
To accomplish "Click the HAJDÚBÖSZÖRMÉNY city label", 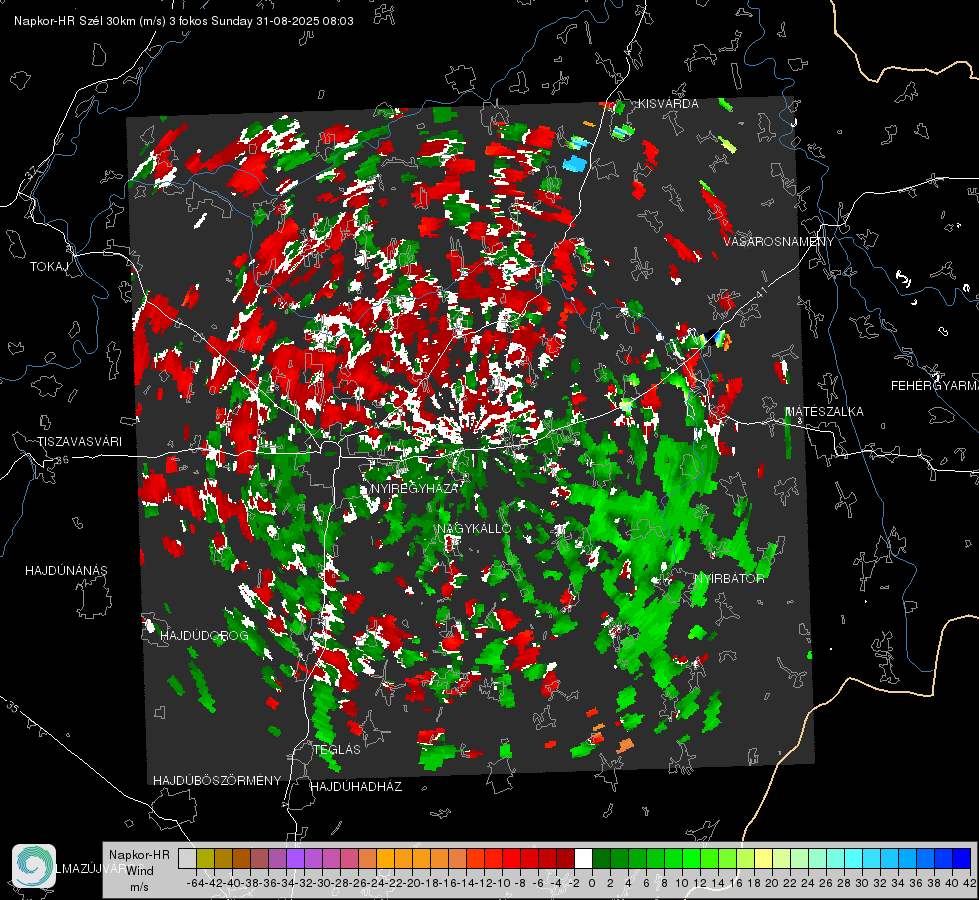I will coord(217,781).
